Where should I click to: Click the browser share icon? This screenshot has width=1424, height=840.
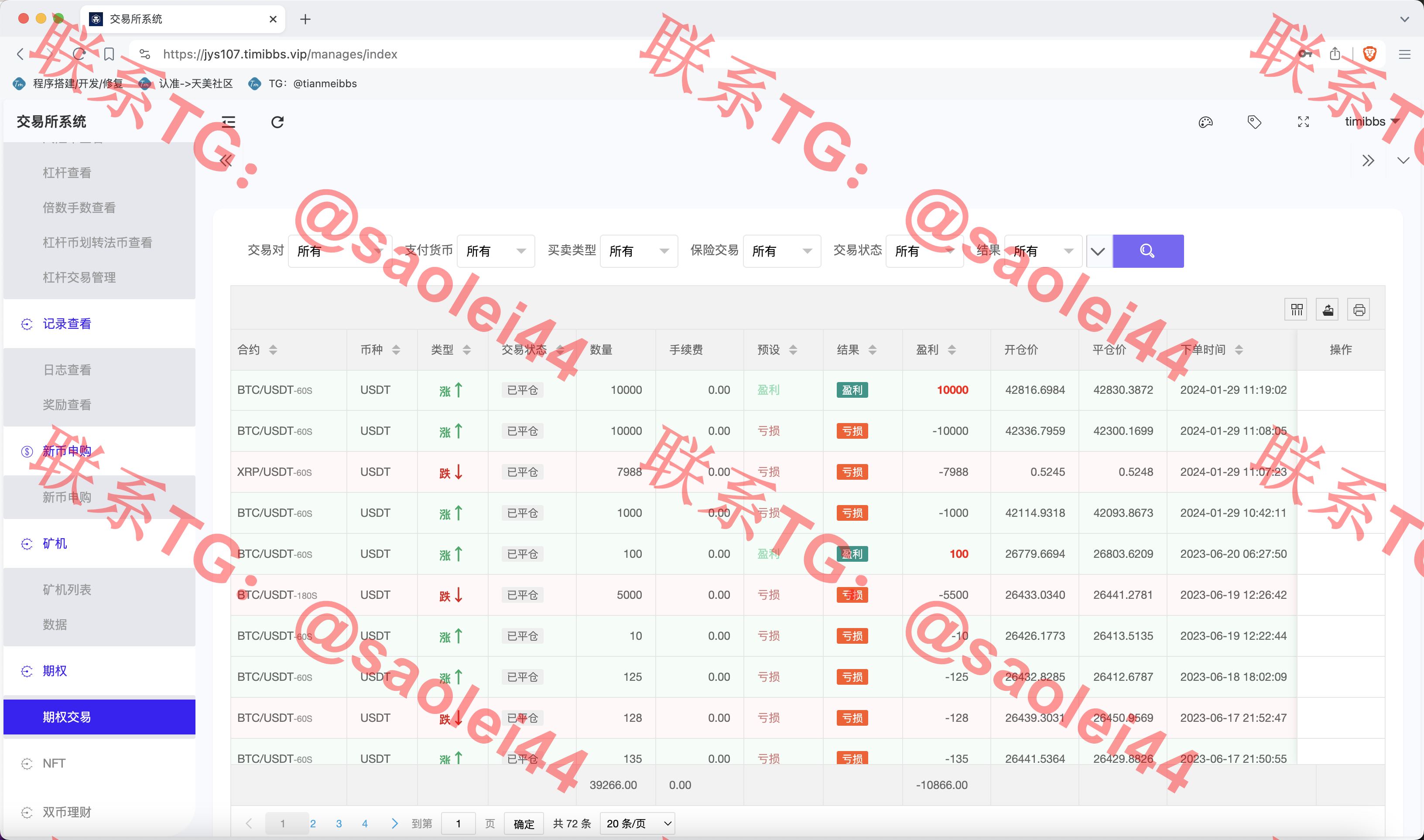[1335, 54]
